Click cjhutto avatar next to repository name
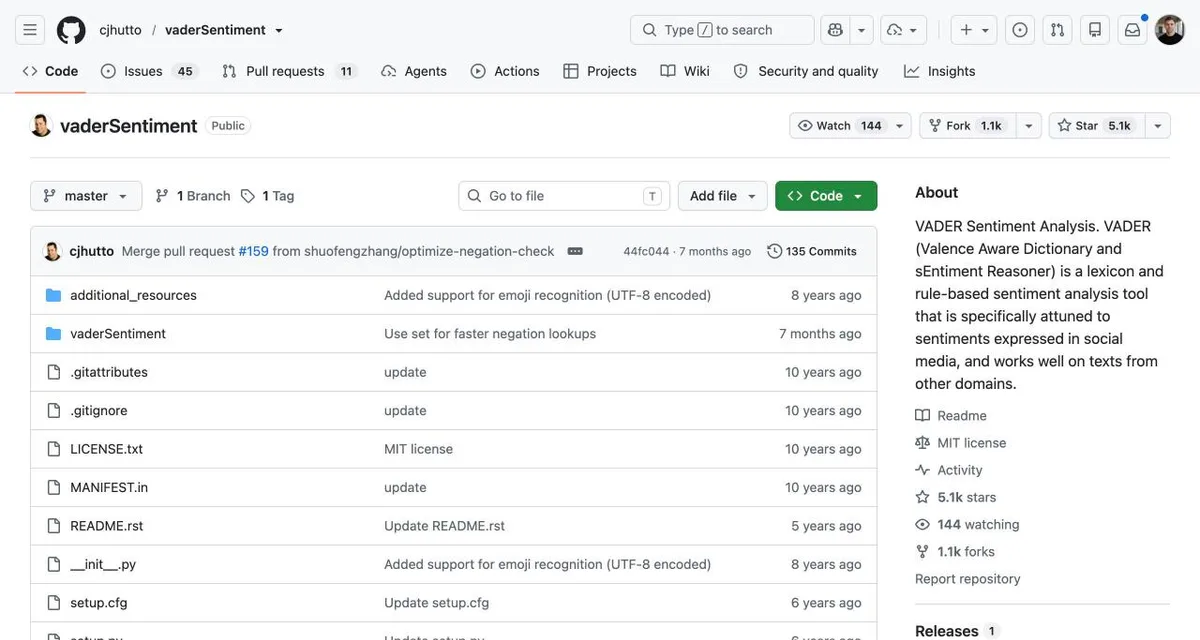1200x640 pixels. [x=41, y=126]
